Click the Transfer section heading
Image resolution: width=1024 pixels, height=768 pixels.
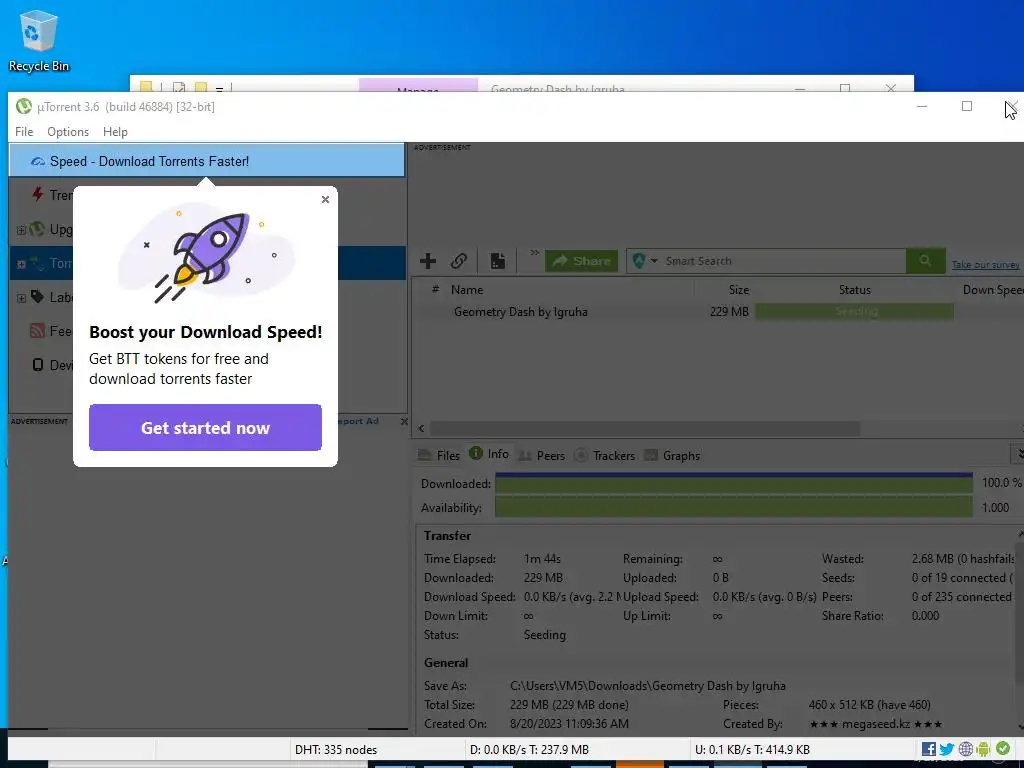coord(447,536)
